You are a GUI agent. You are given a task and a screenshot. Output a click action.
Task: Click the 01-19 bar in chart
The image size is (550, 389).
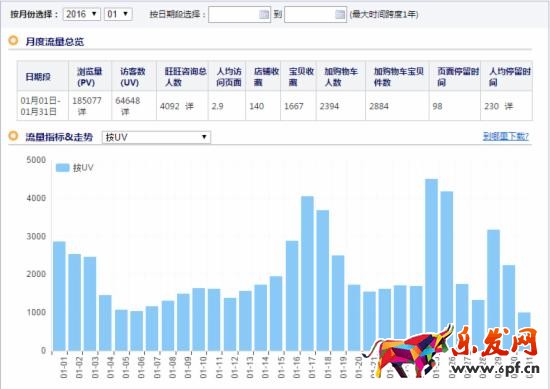click(x=338, y=303)
